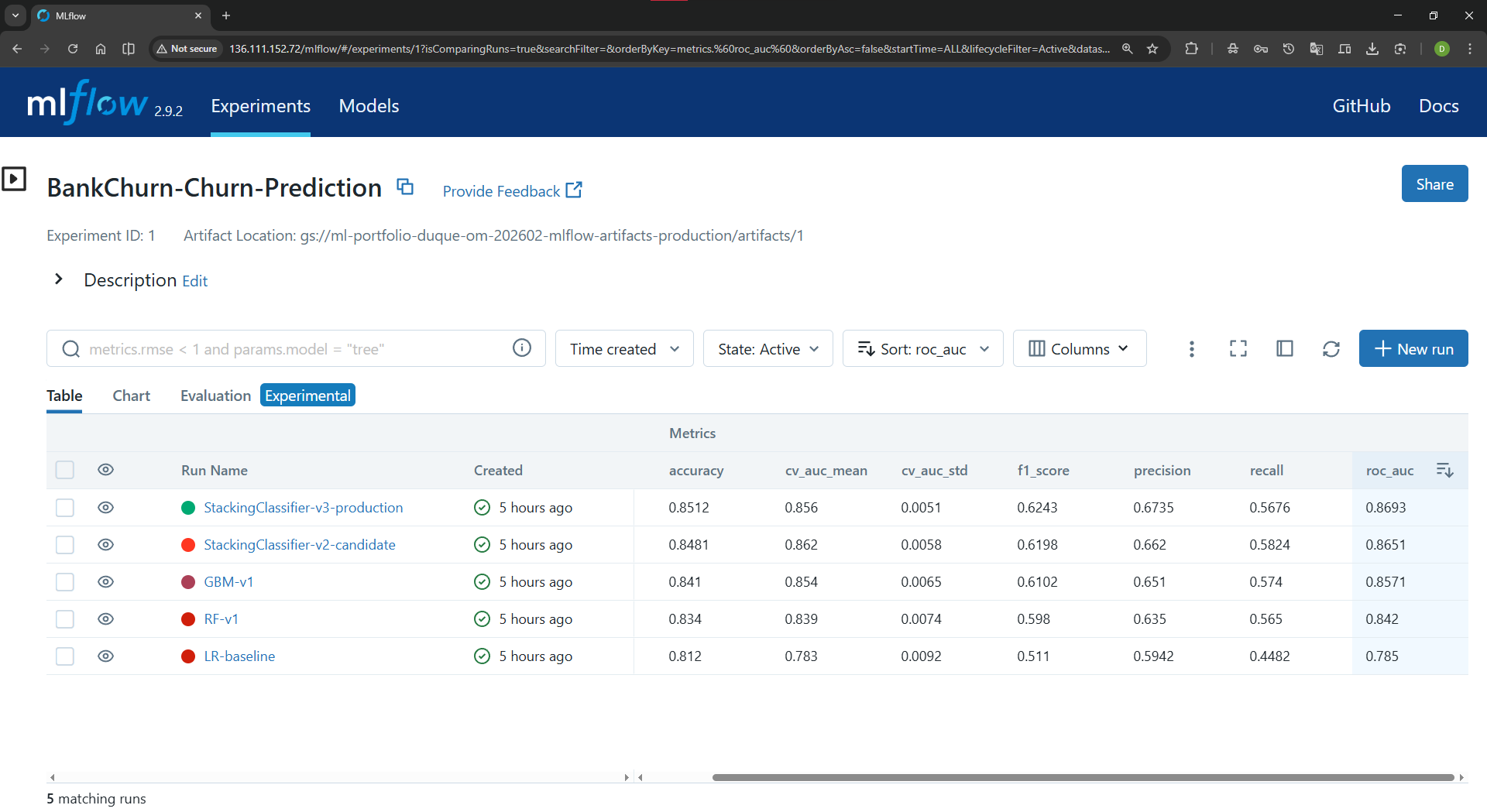Open the Models page in navbar

(x=369, y=106)
